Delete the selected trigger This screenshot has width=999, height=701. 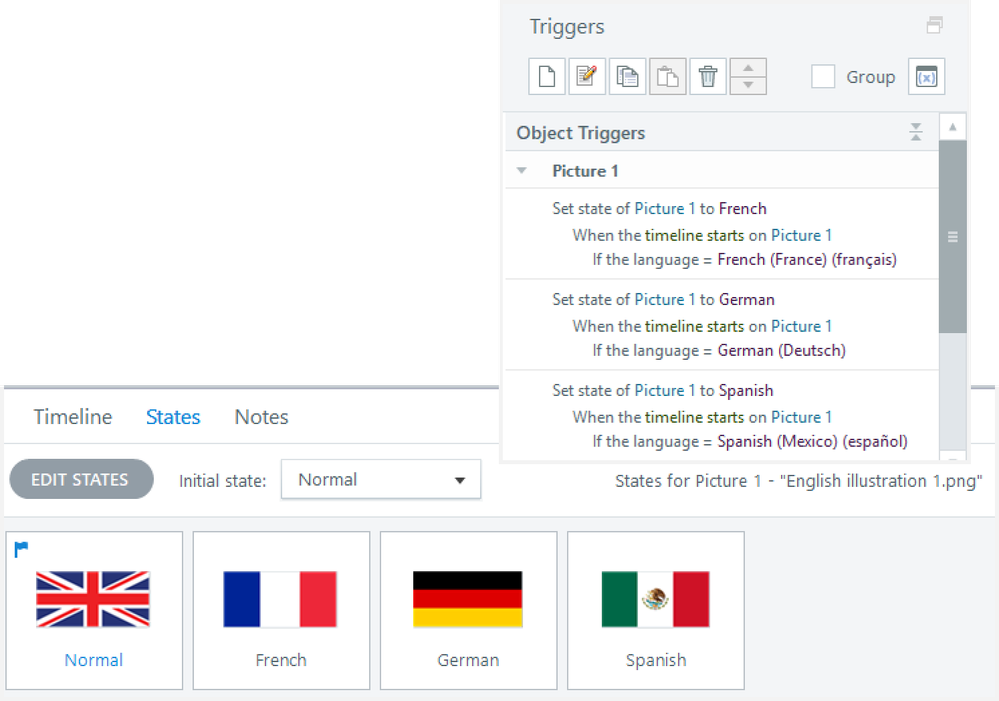[707, 76]
